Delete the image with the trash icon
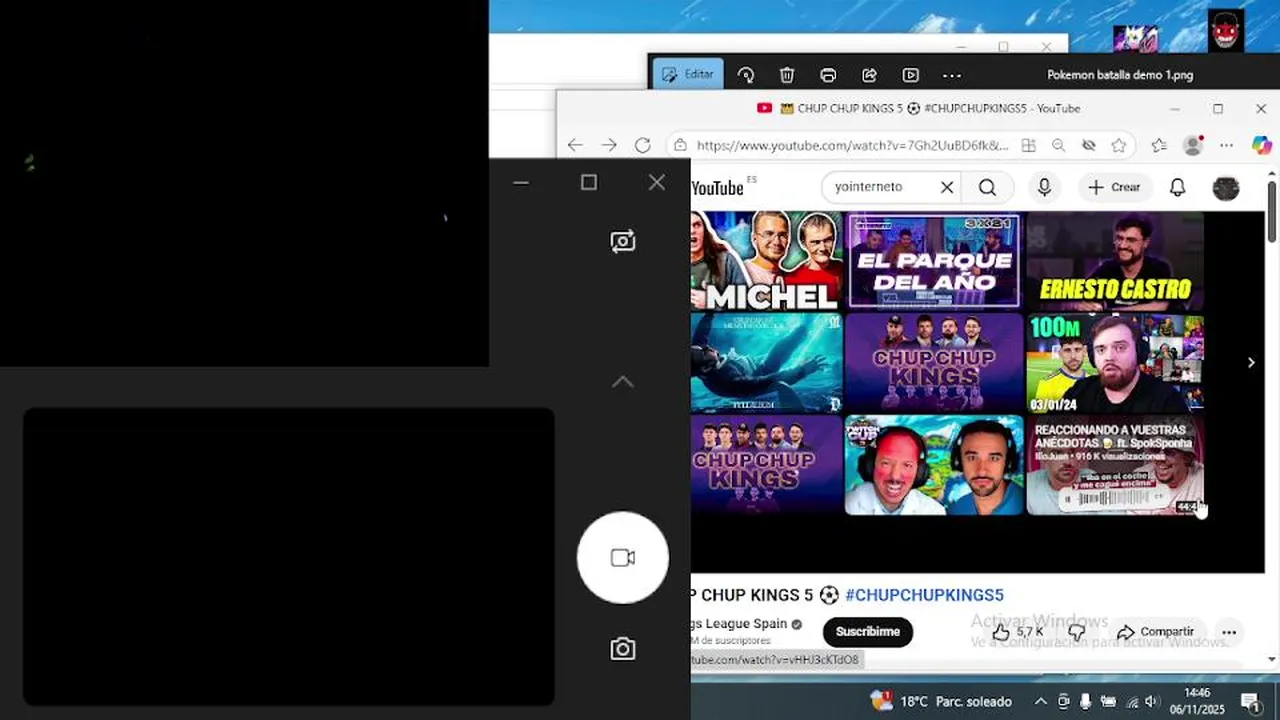 coord(787,75)
